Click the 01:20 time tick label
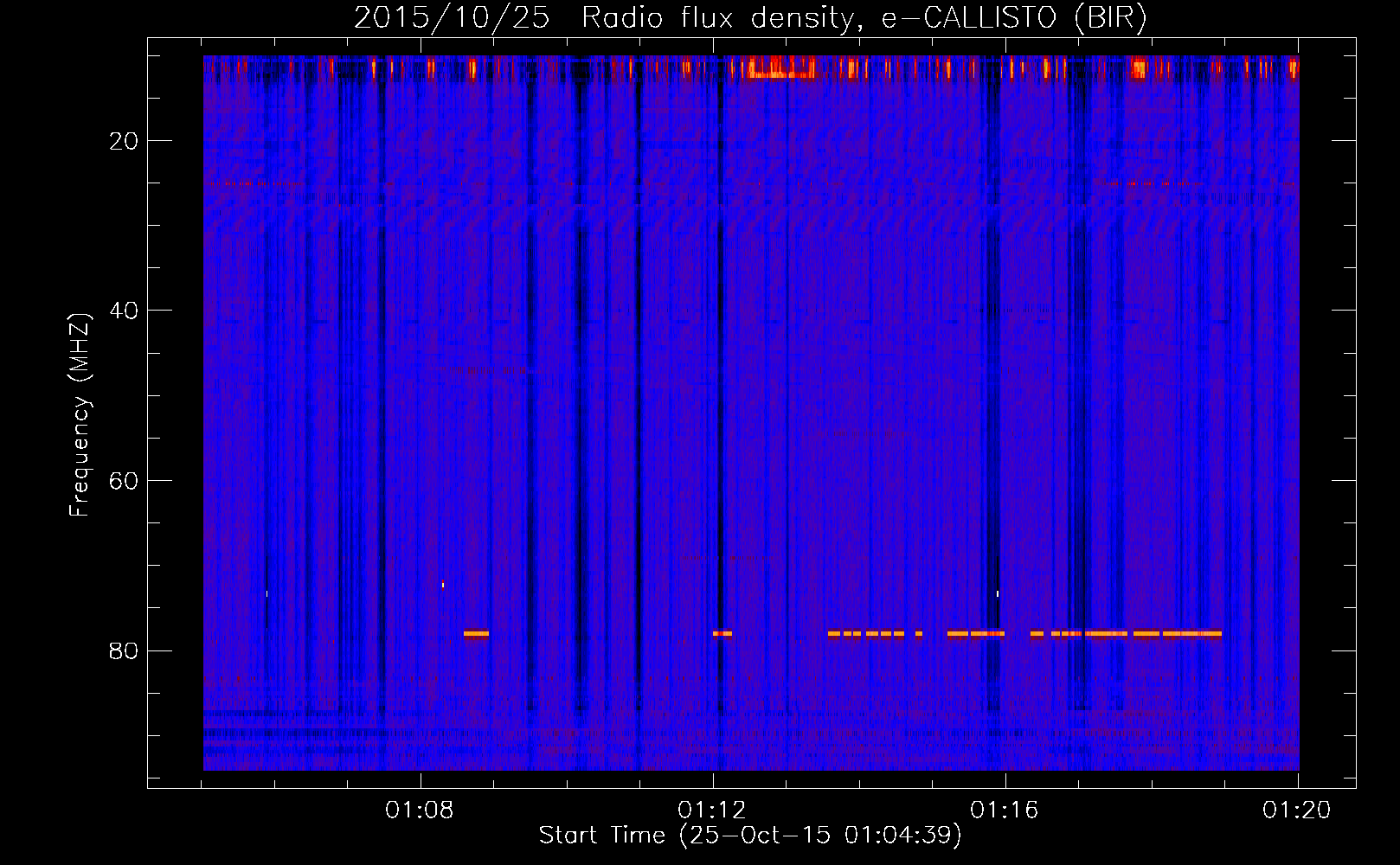Image resolution: width=1400 pixels, height=865 pixels. click(1297, 811)
